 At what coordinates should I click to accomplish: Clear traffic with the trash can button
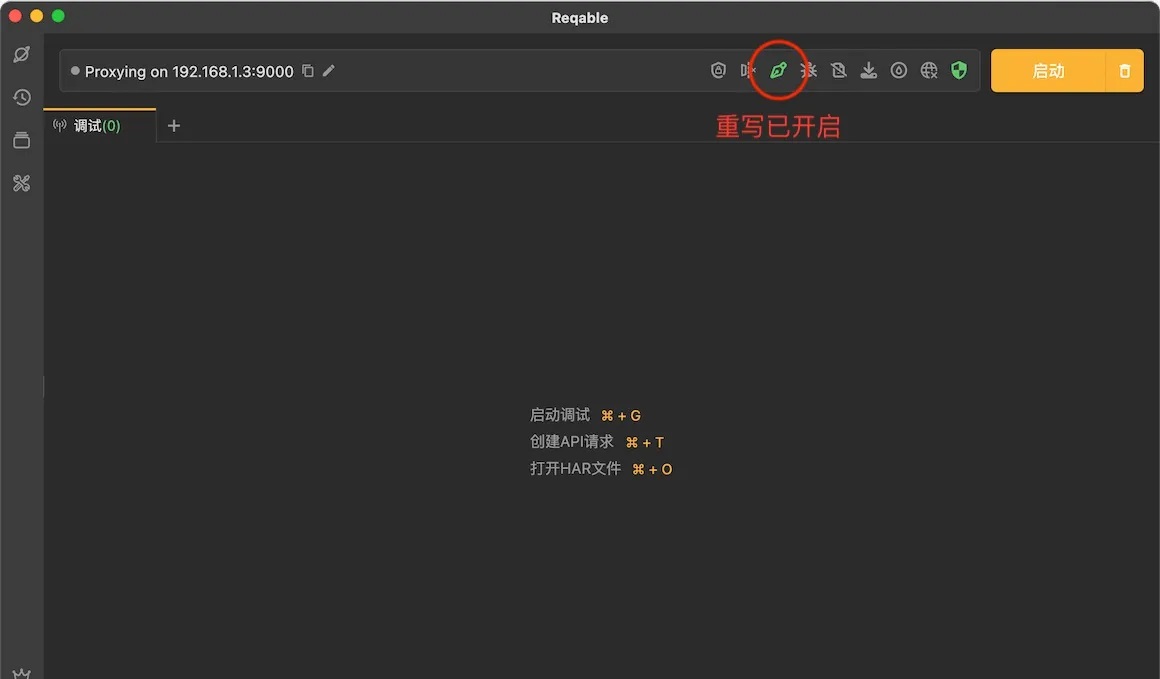coord(1124,71)
